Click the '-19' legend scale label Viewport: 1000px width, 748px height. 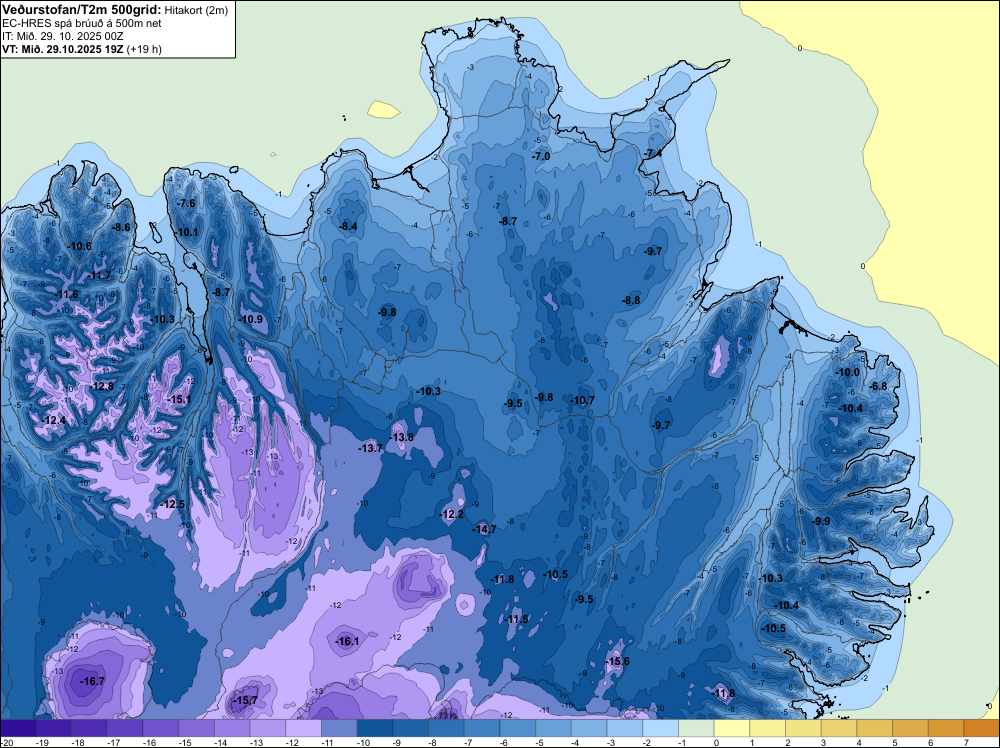tap(42, 742)
